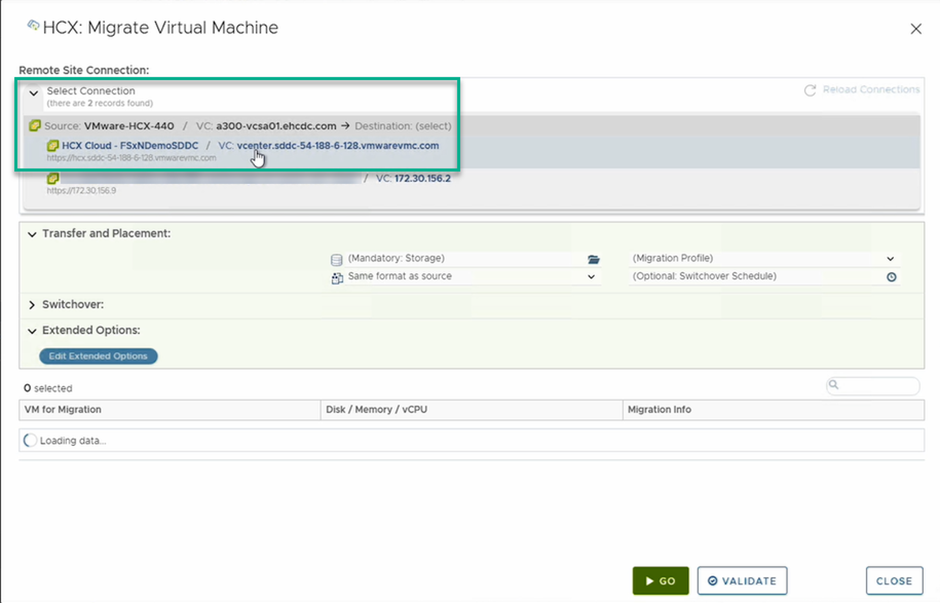The width and height of the screenshot is (940, 603).
Task: Click the magnifier icon in VM search box
Action: tap(833, 385)
